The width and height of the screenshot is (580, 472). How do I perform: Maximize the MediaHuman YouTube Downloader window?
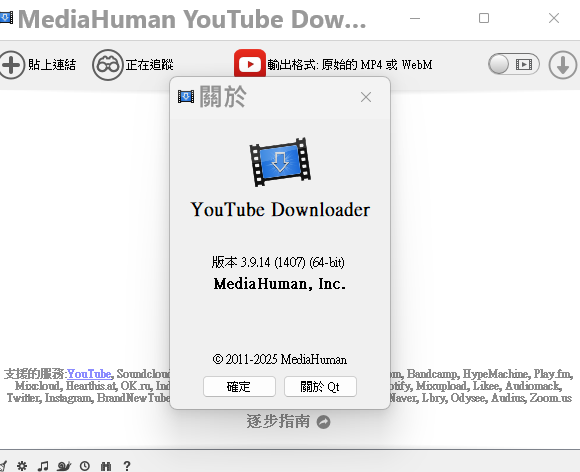(484, 18)
